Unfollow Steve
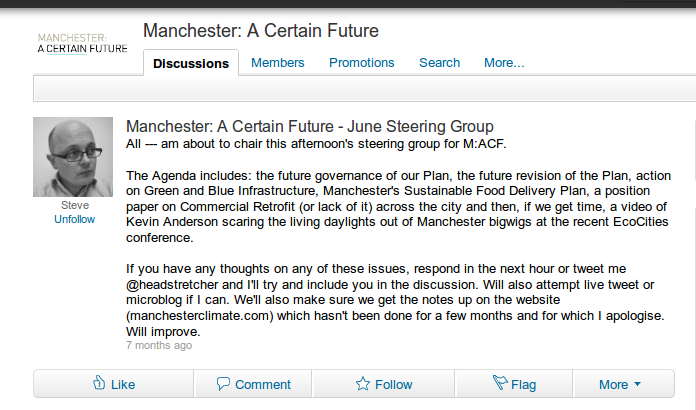Screen dimensions: 696x410 [74, 219]
